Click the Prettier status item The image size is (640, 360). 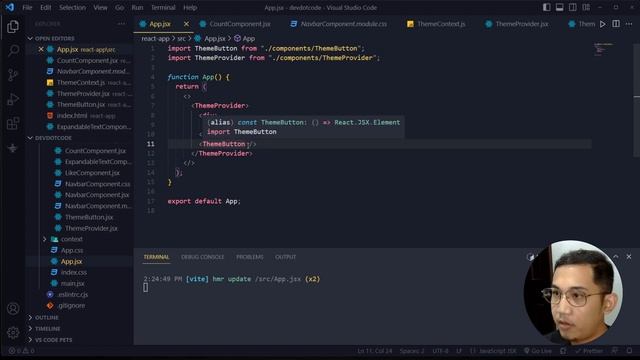coord(589,351)
